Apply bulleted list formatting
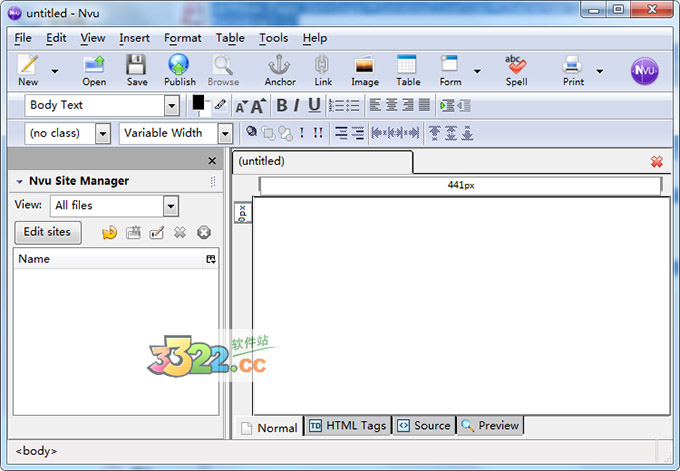Viewport: 680px width, 471px height. (x=352, y=105)
